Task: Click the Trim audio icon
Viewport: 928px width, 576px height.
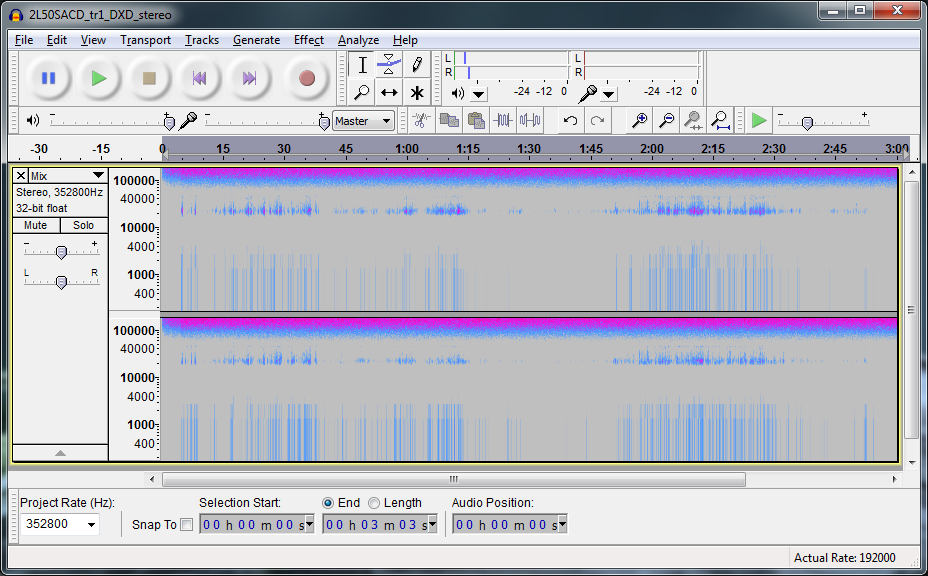Action: pyautogui.click(x=503, y=121)
